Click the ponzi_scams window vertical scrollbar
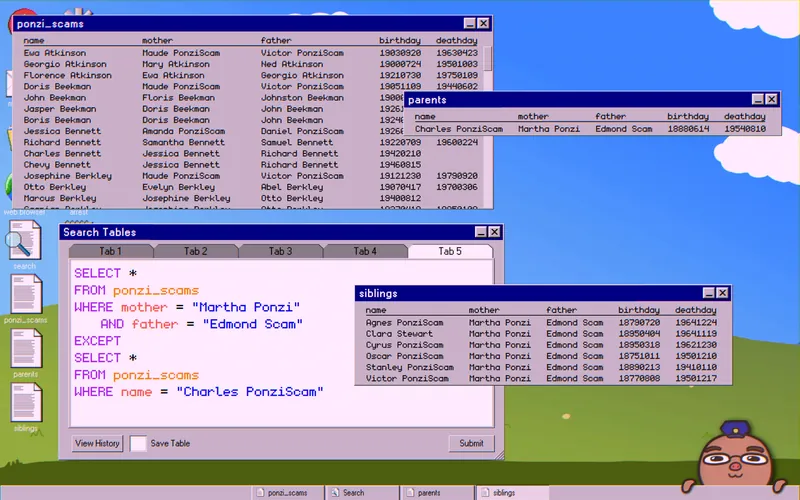800x500 pixels. (487, 59)
